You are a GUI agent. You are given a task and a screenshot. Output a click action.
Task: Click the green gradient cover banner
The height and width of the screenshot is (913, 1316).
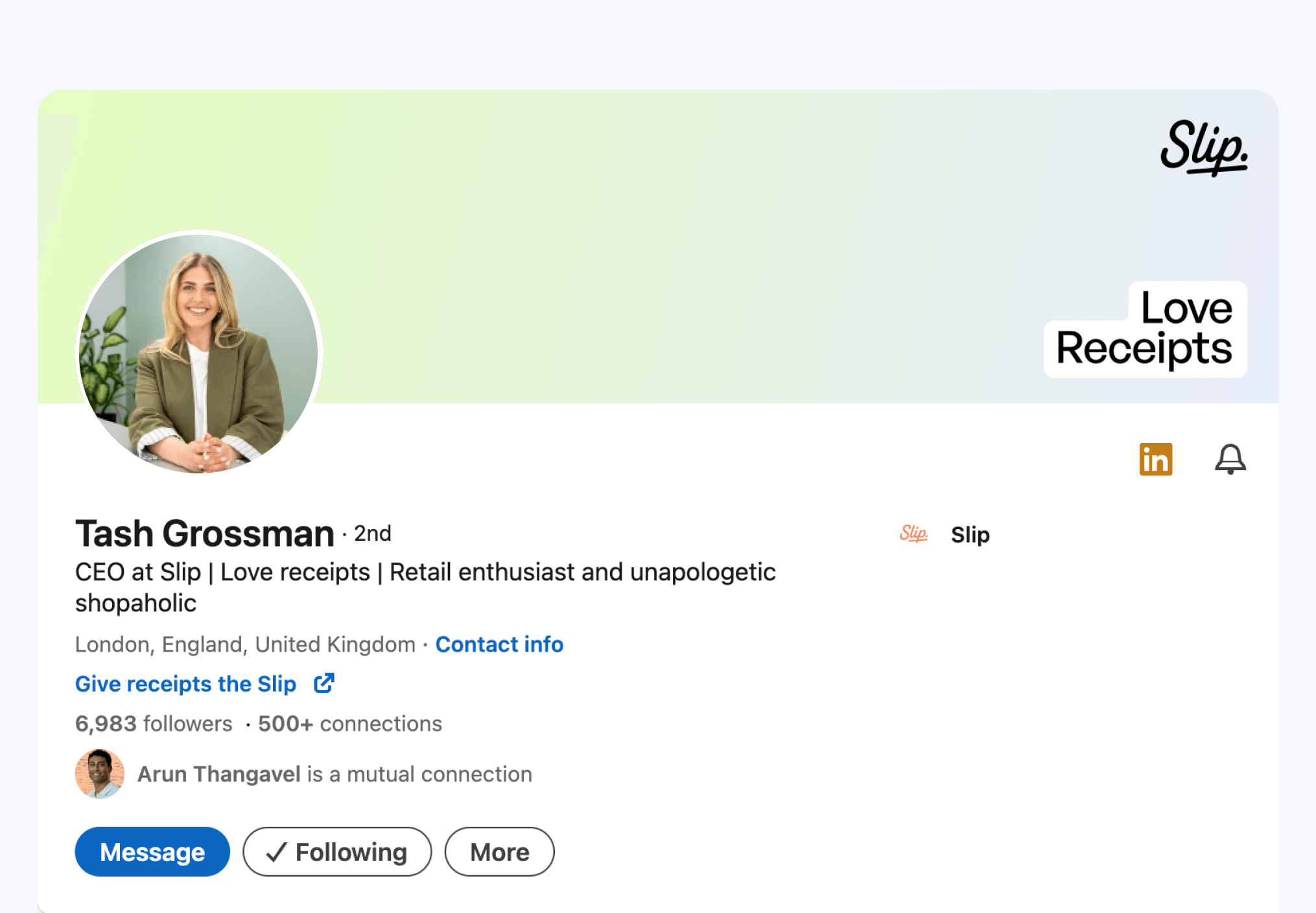[x=648, y=246]
